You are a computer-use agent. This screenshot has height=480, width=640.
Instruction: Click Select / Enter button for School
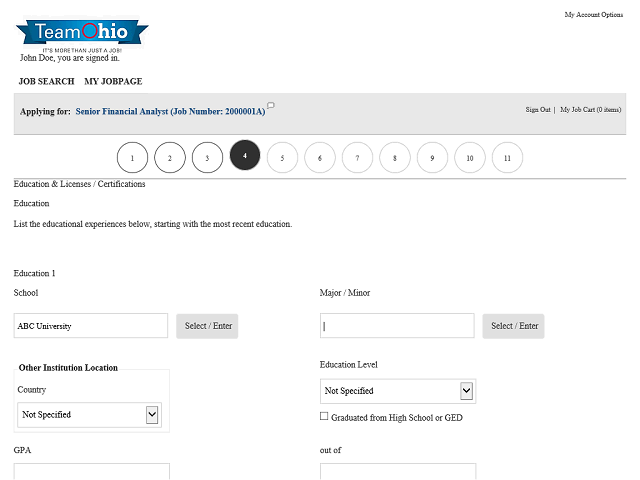point(207,326)
